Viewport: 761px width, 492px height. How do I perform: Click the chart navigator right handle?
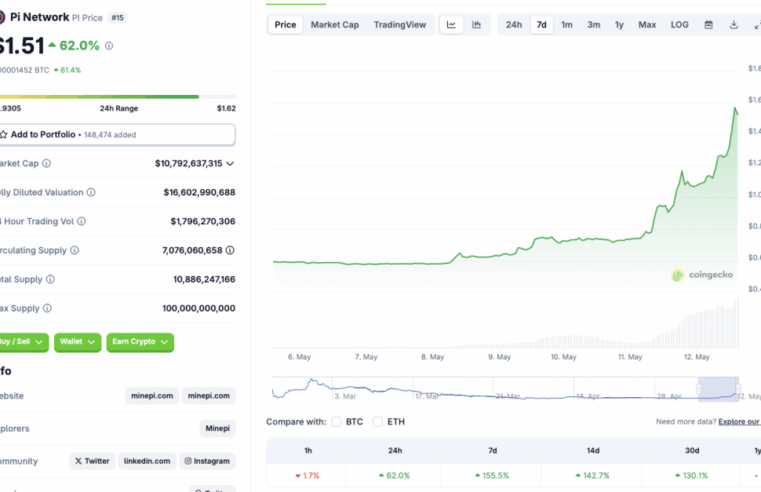click(x=738, y=389)
